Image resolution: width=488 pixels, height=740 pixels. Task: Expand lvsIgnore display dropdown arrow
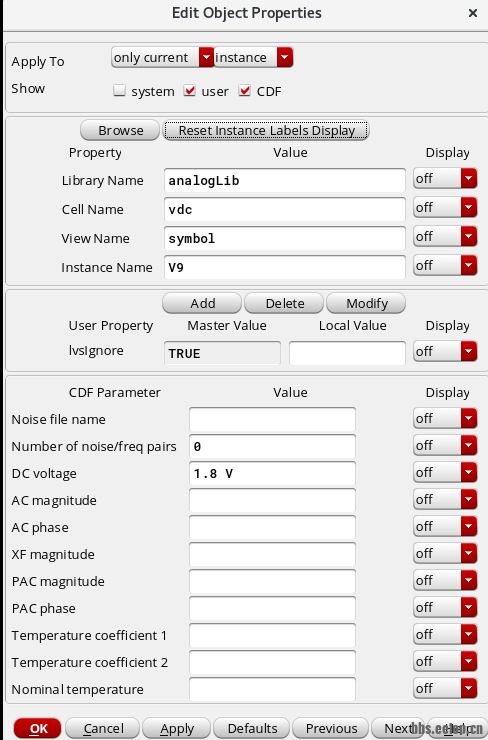pyautogui.click(x=469, y=352)
